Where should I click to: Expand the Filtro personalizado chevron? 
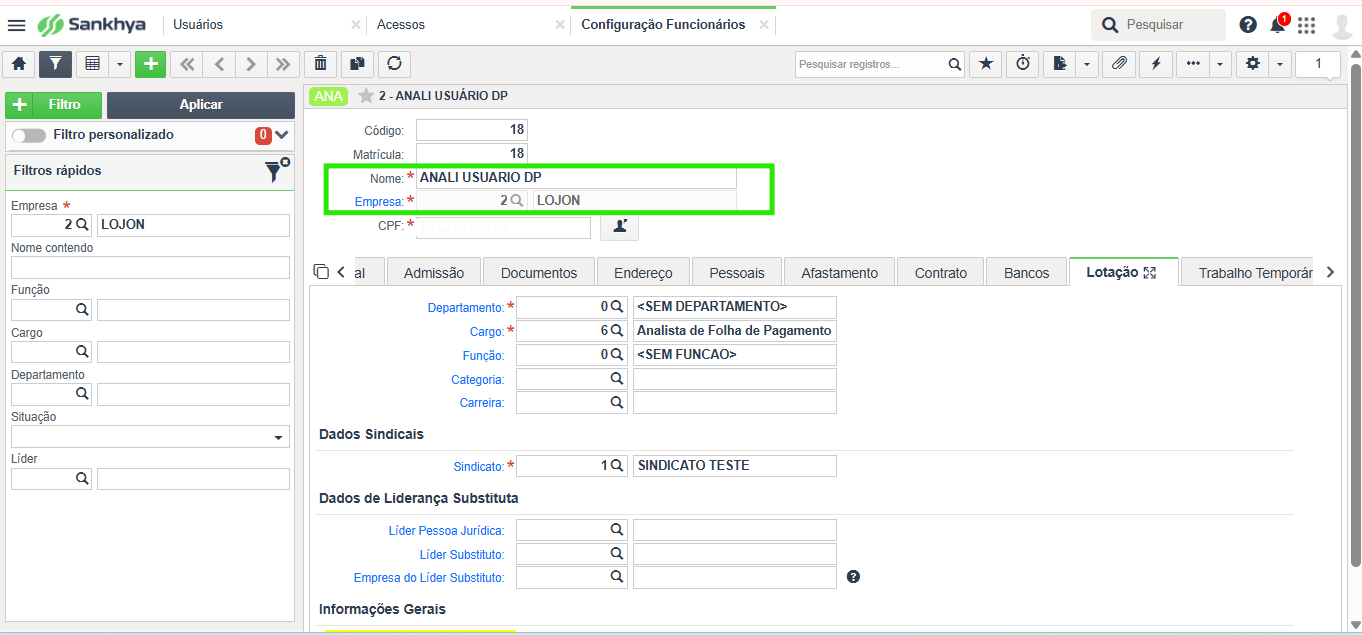[282, 135]
